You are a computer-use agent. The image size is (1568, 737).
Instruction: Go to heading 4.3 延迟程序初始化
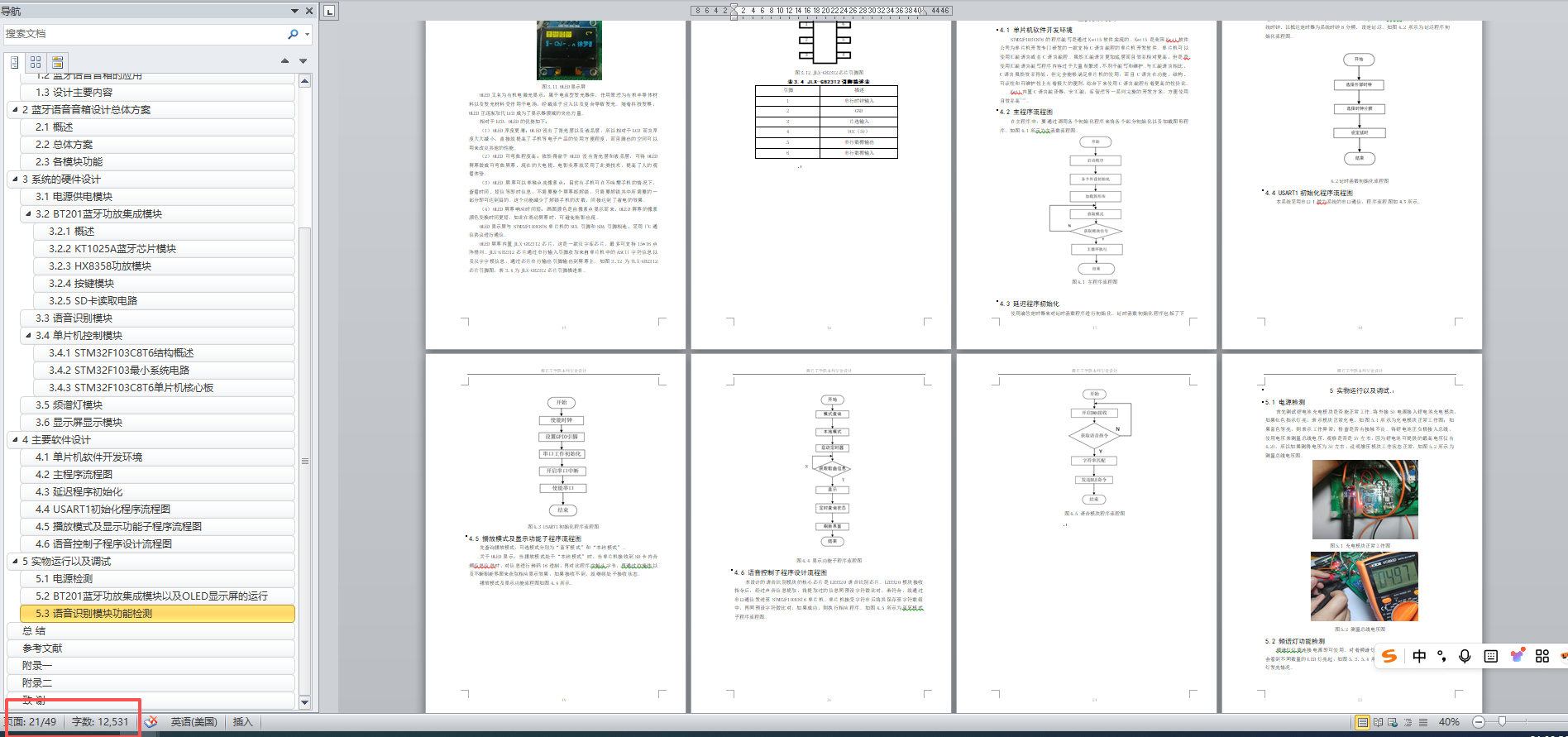[x=157, y=491]
